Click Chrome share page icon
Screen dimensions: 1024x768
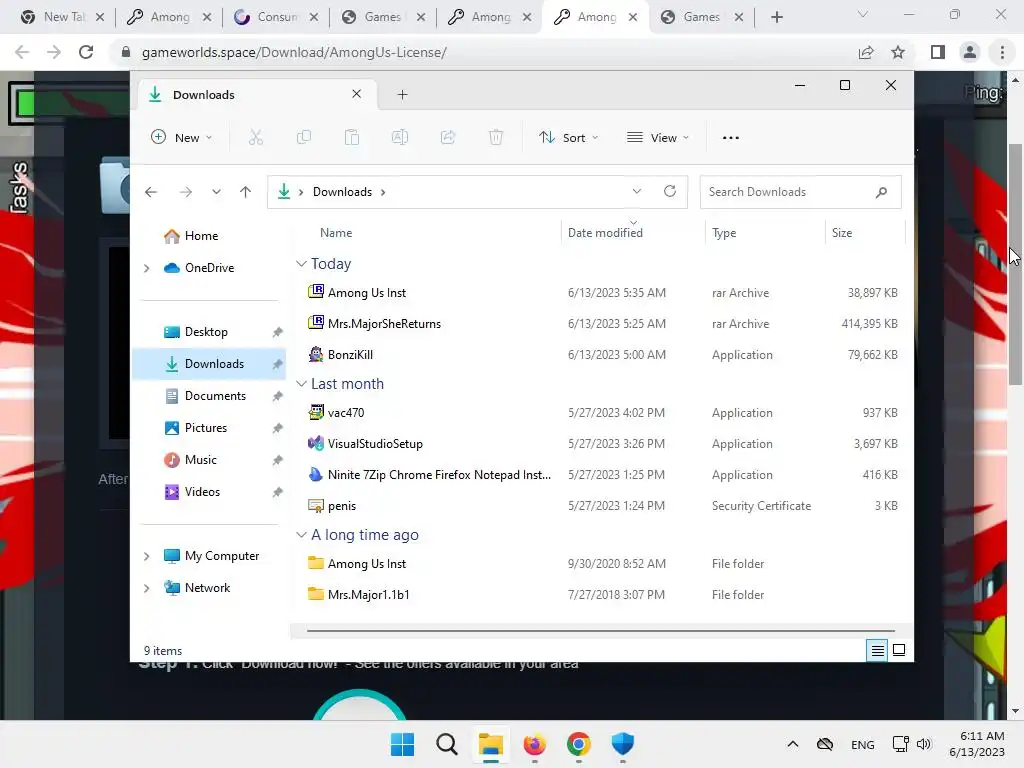(866, 52)
